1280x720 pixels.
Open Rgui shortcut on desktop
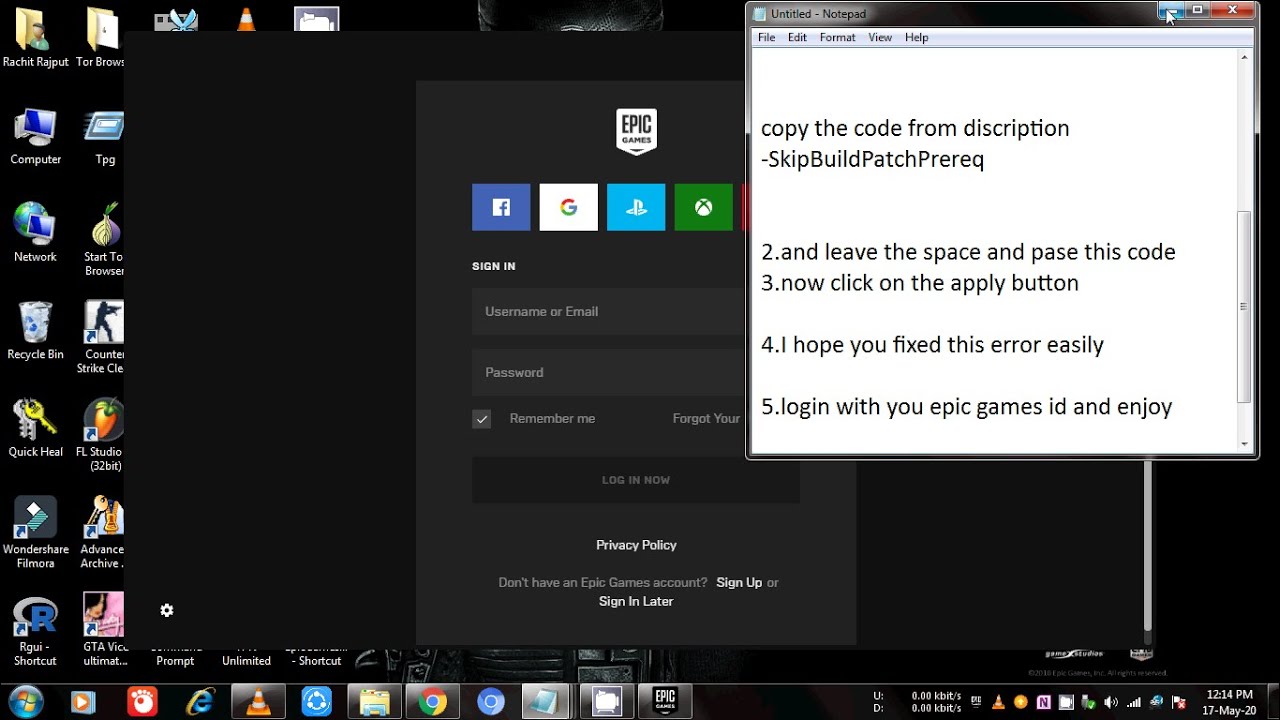tap(35, 630)
